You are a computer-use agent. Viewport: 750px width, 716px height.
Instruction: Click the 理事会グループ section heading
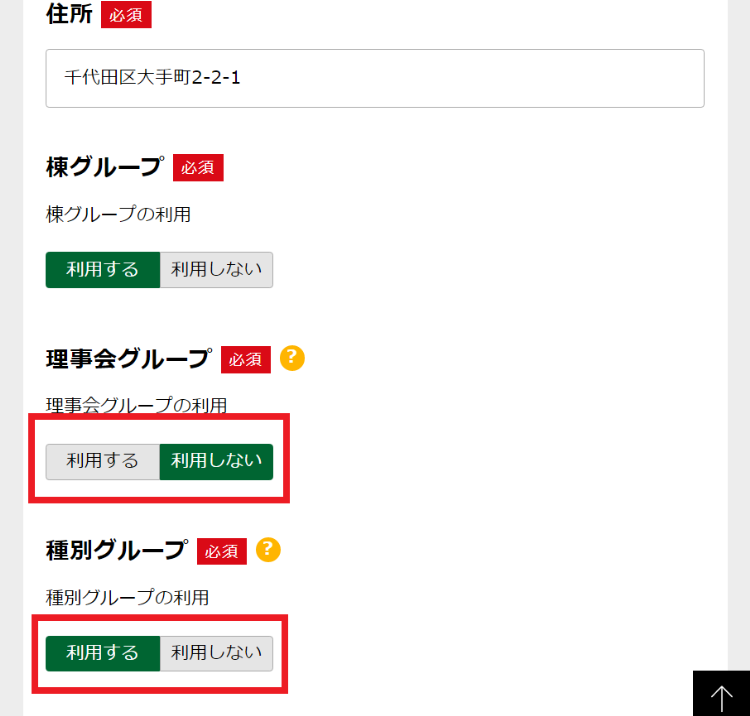129,359
